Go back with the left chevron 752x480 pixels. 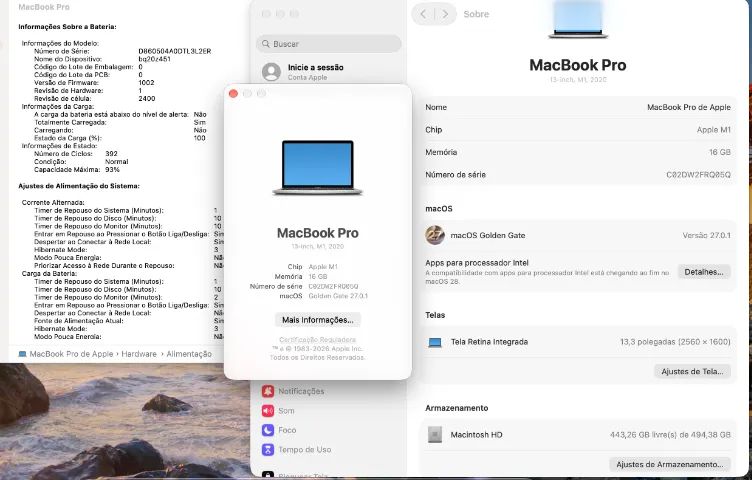(423, 14)
